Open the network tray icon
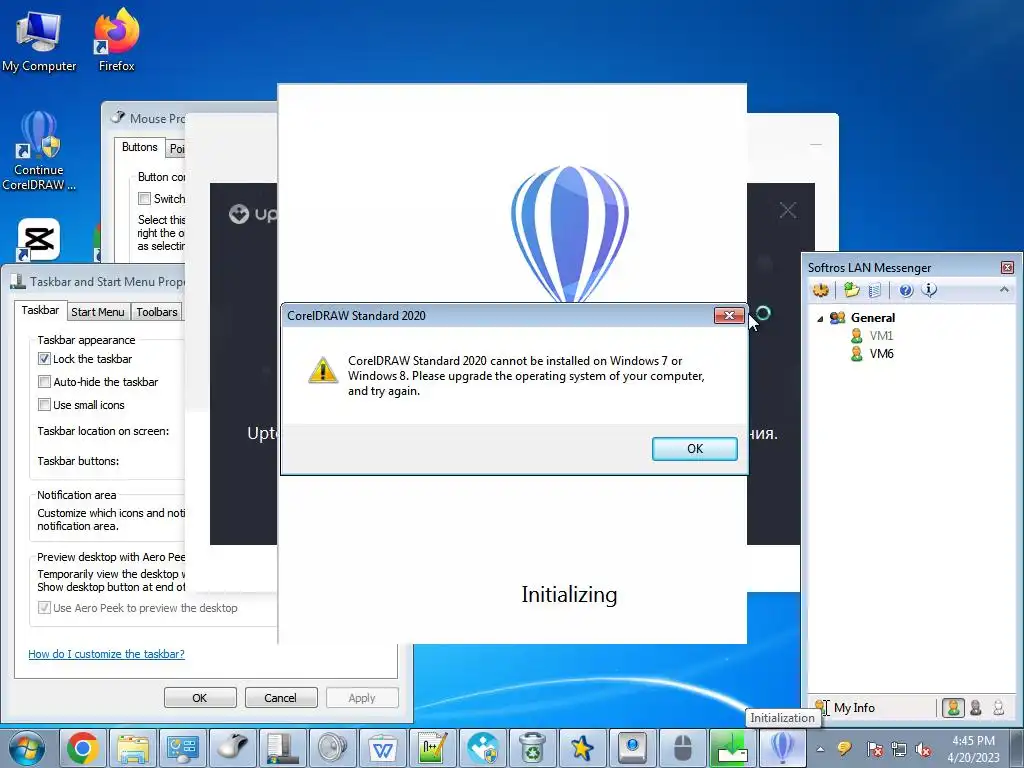 pyautogui.click(x=899, y=749)
